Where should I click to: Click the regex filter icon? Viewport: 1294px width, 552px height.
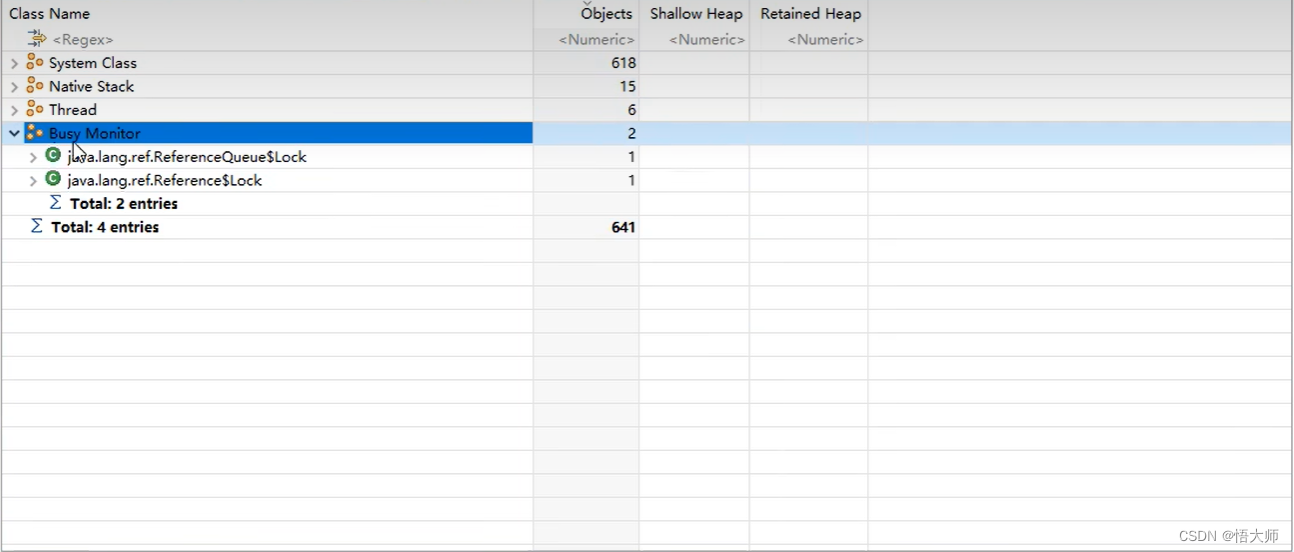[37, 38]
